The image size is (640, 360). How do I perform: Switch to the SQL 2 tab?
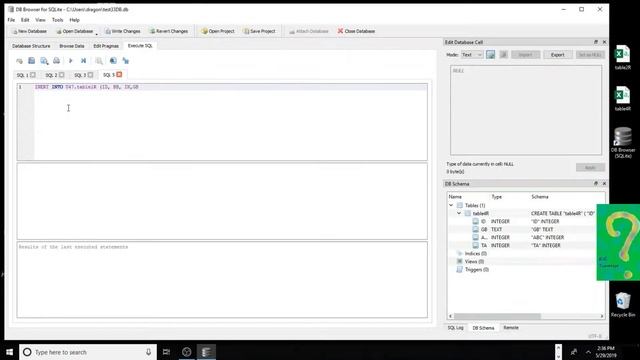point(51,75)
